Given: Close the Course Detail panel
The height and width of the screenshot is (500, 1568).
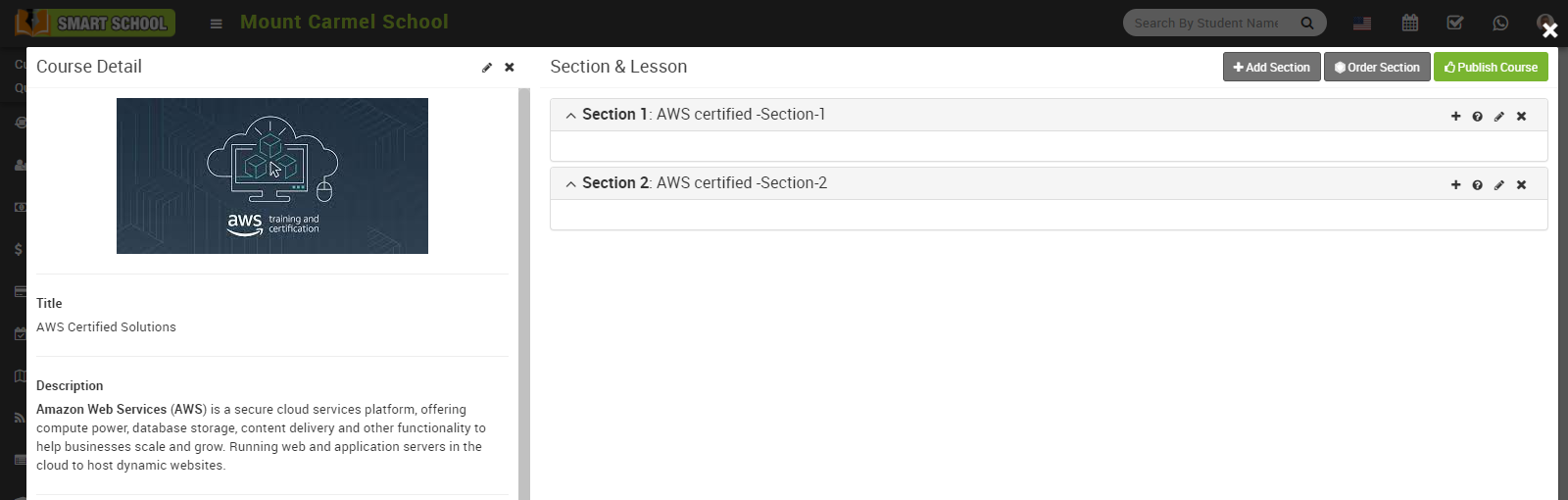Looking at the screenshot, I should [510, 68].
